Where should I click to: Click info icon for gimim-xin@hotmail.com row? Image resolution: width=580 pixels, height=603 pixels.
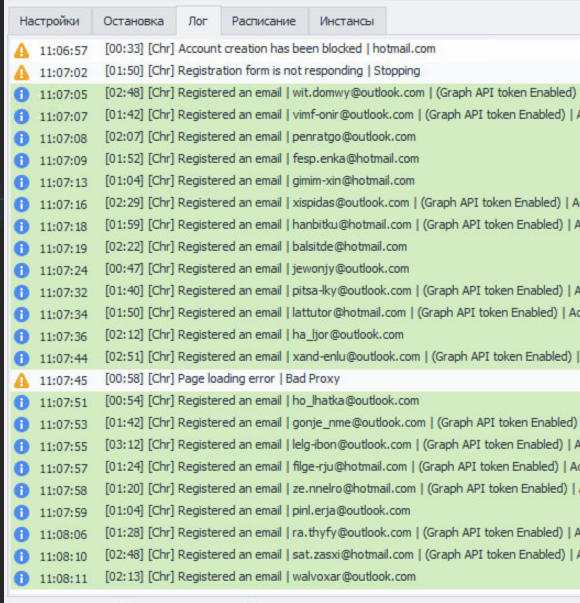tap(22, 182)
